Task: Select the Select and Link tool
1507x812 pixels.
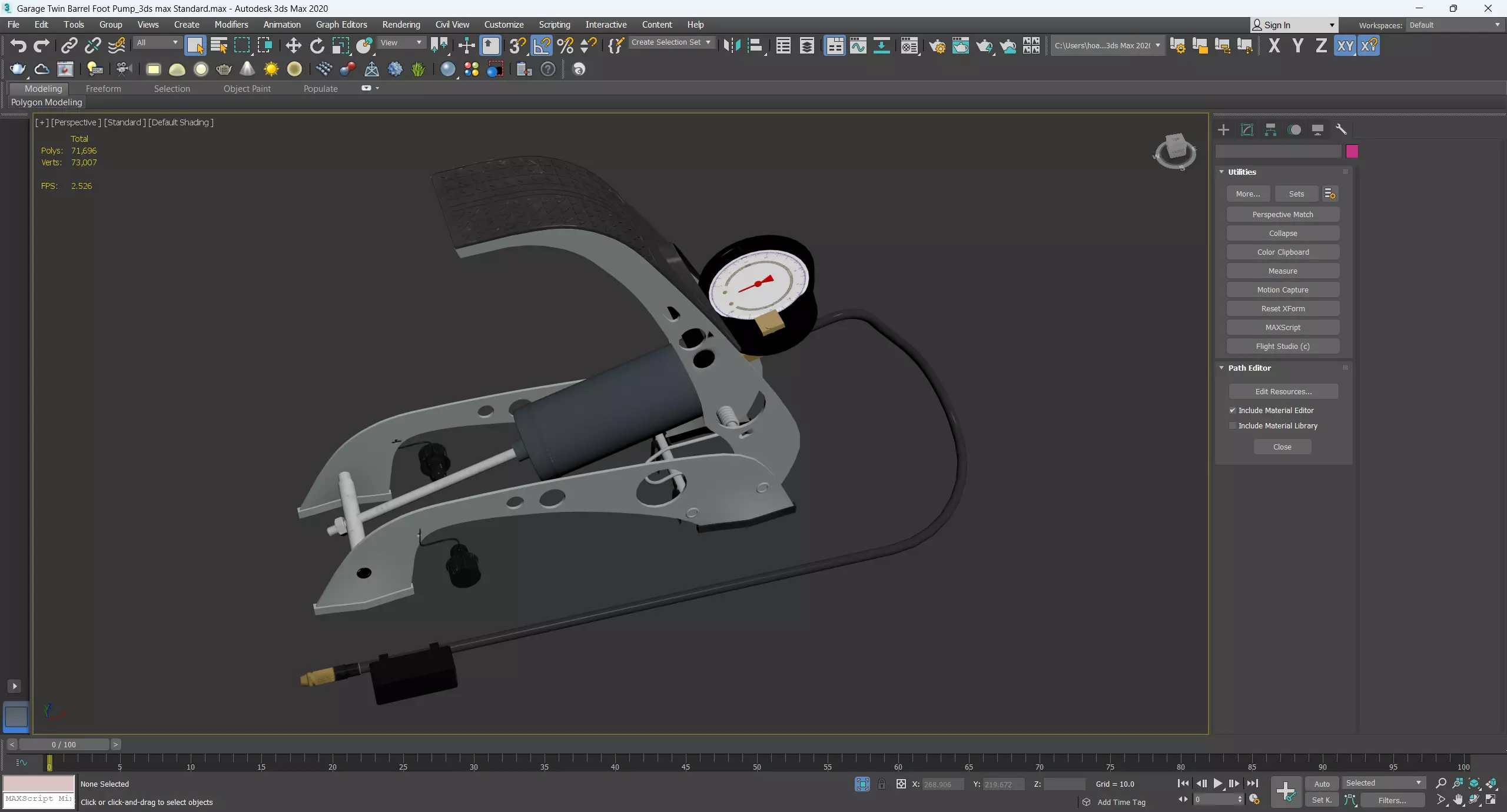Action: point(69,45)
